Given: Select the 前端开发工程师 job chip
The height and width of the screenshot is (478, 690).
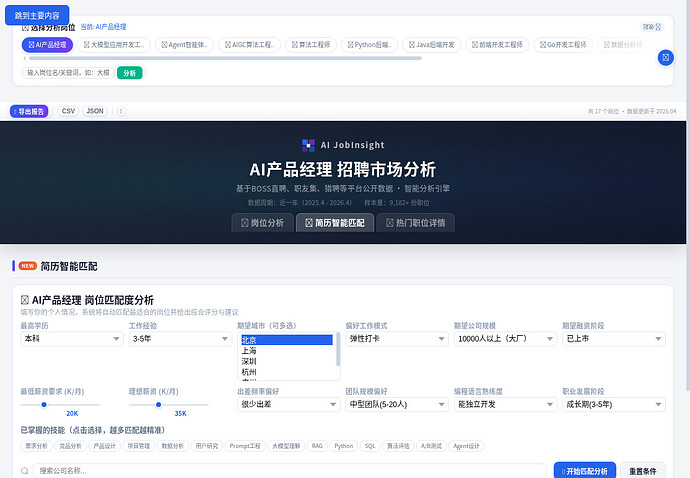Looking at the screenshot, I should tap(497, 45).
